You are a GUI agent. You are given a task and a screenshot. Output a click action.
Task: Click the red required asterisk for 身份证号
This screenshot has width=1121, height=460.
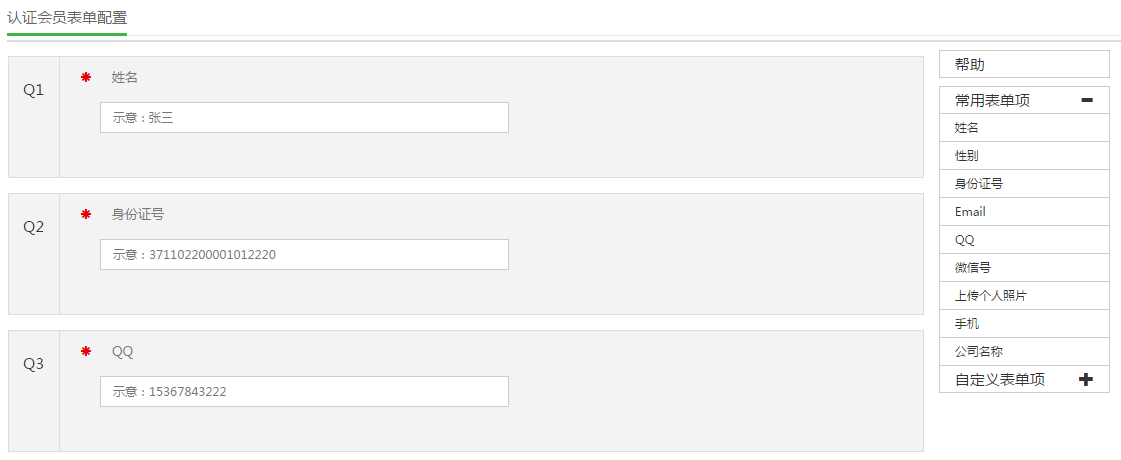[86, 214]
